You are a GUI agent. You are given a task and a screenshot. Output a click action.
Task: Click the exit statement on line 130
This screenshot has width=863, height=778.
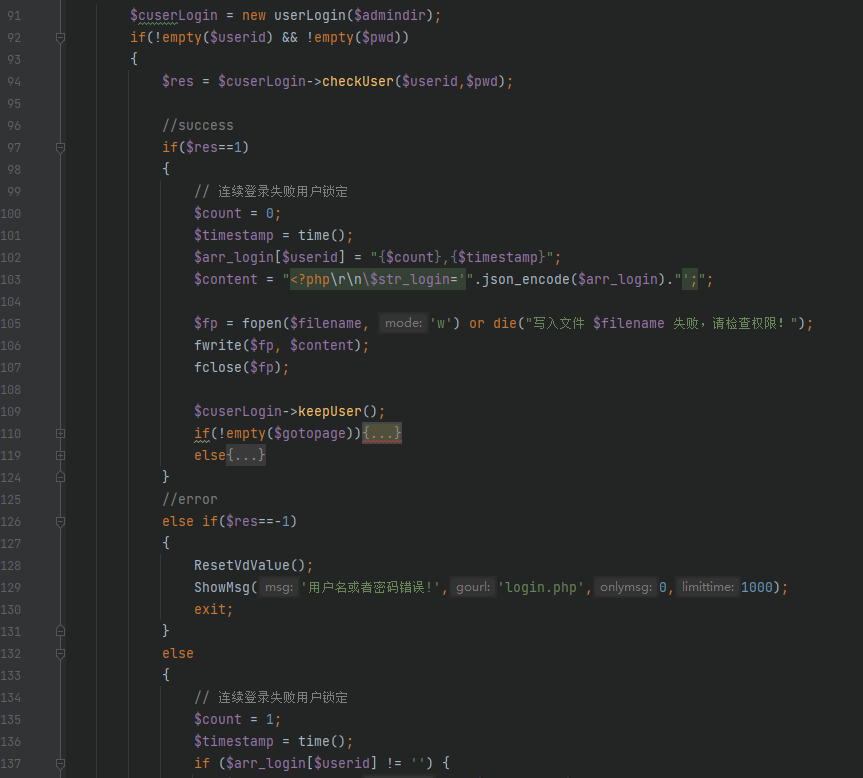[210, 609]
